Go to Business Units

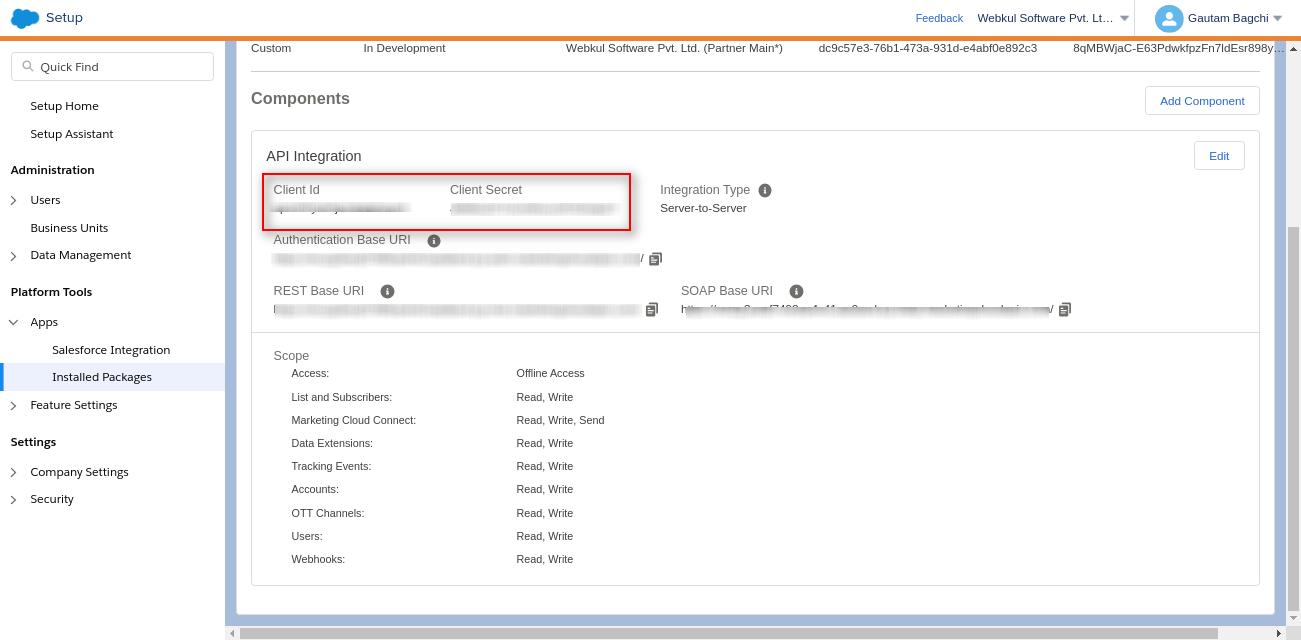tap(69, 228)
